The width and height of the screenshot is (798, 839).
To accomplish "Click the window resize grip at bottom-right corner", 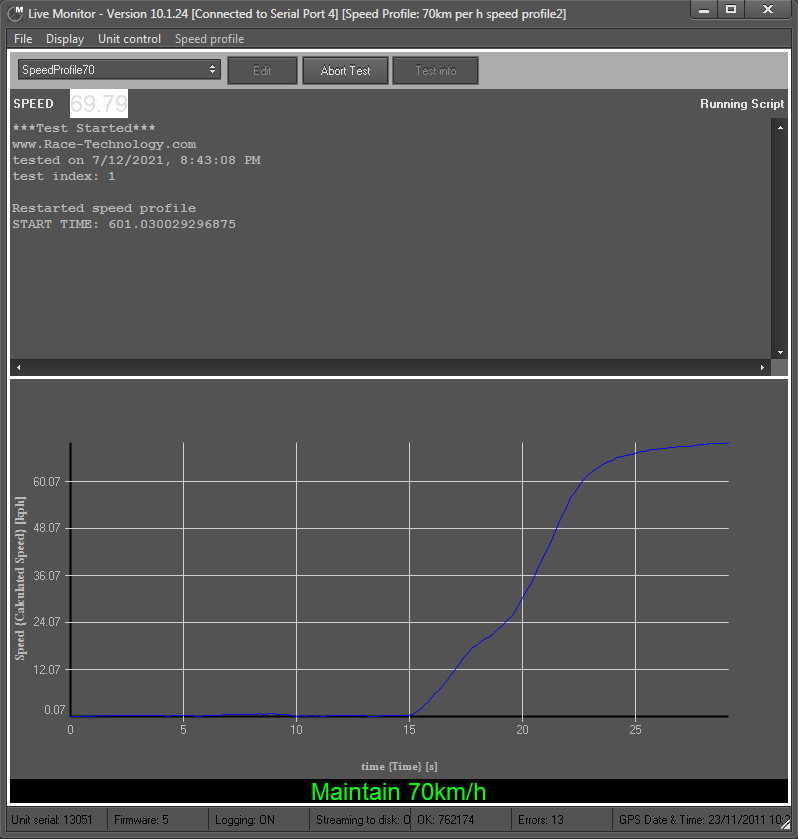I will 788,830.
